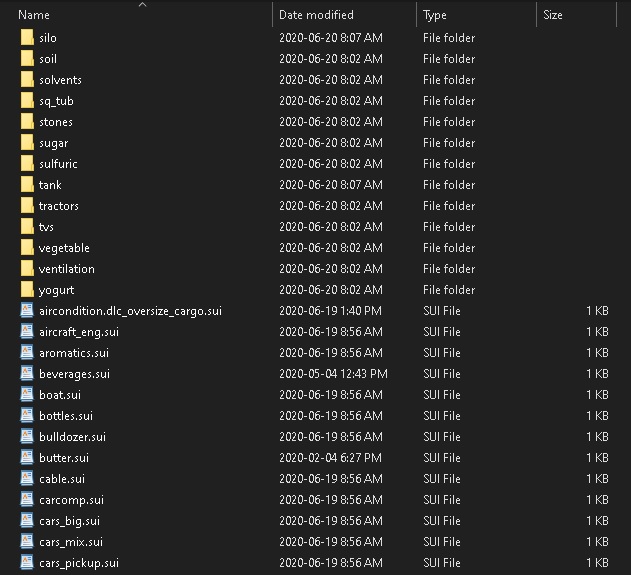Select the cars_mix.sui file name
Viewport: 631px width, 575px height.
coord(71,542)
